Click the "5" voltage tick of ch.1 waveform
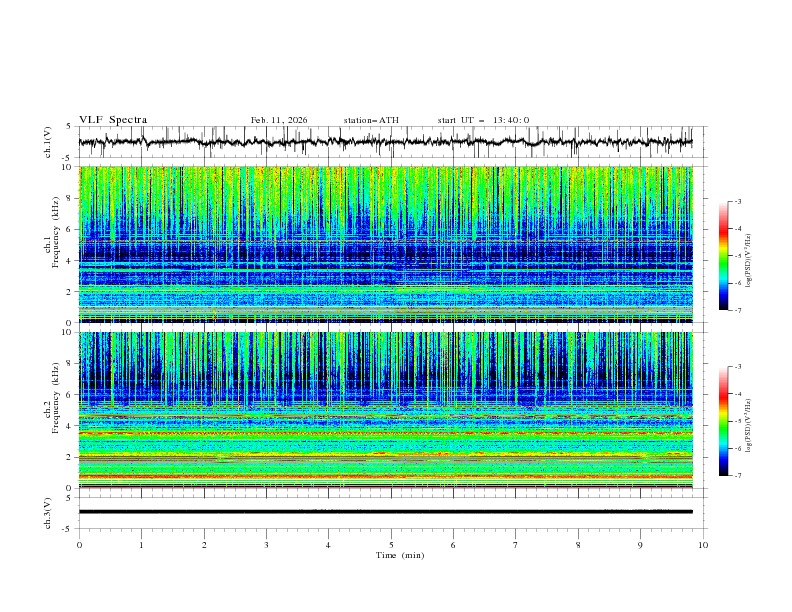The height and width of the screenshot is (612, 792). click(x=69, y=127)
